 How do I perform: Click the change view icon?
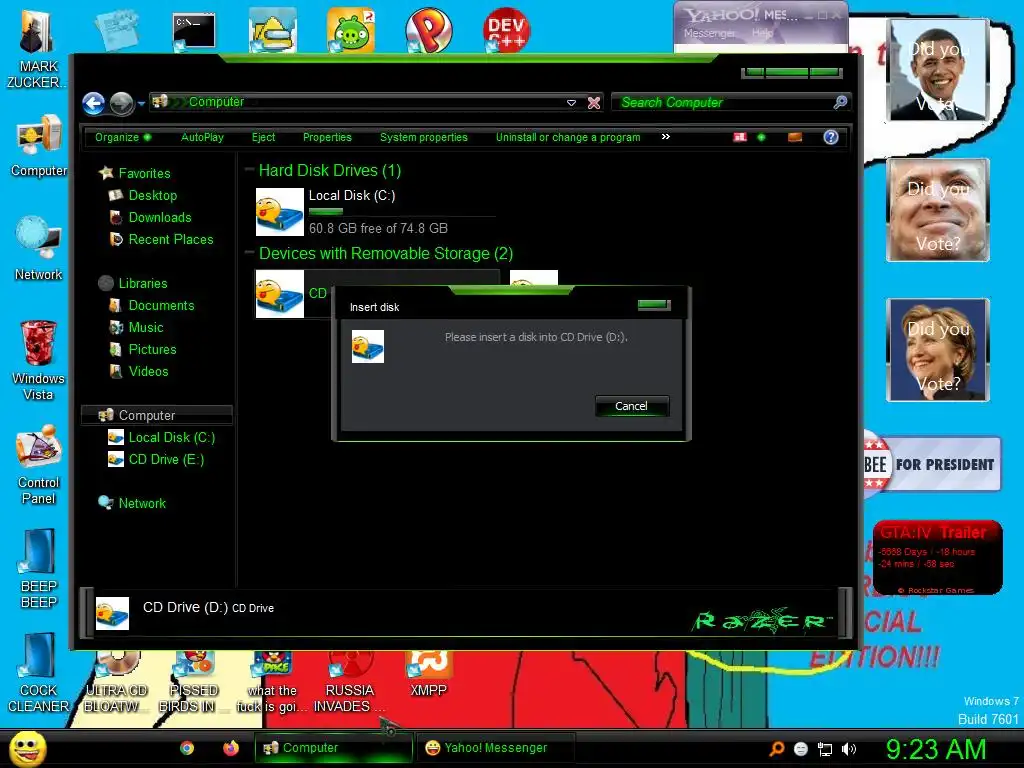pos(740,137)
